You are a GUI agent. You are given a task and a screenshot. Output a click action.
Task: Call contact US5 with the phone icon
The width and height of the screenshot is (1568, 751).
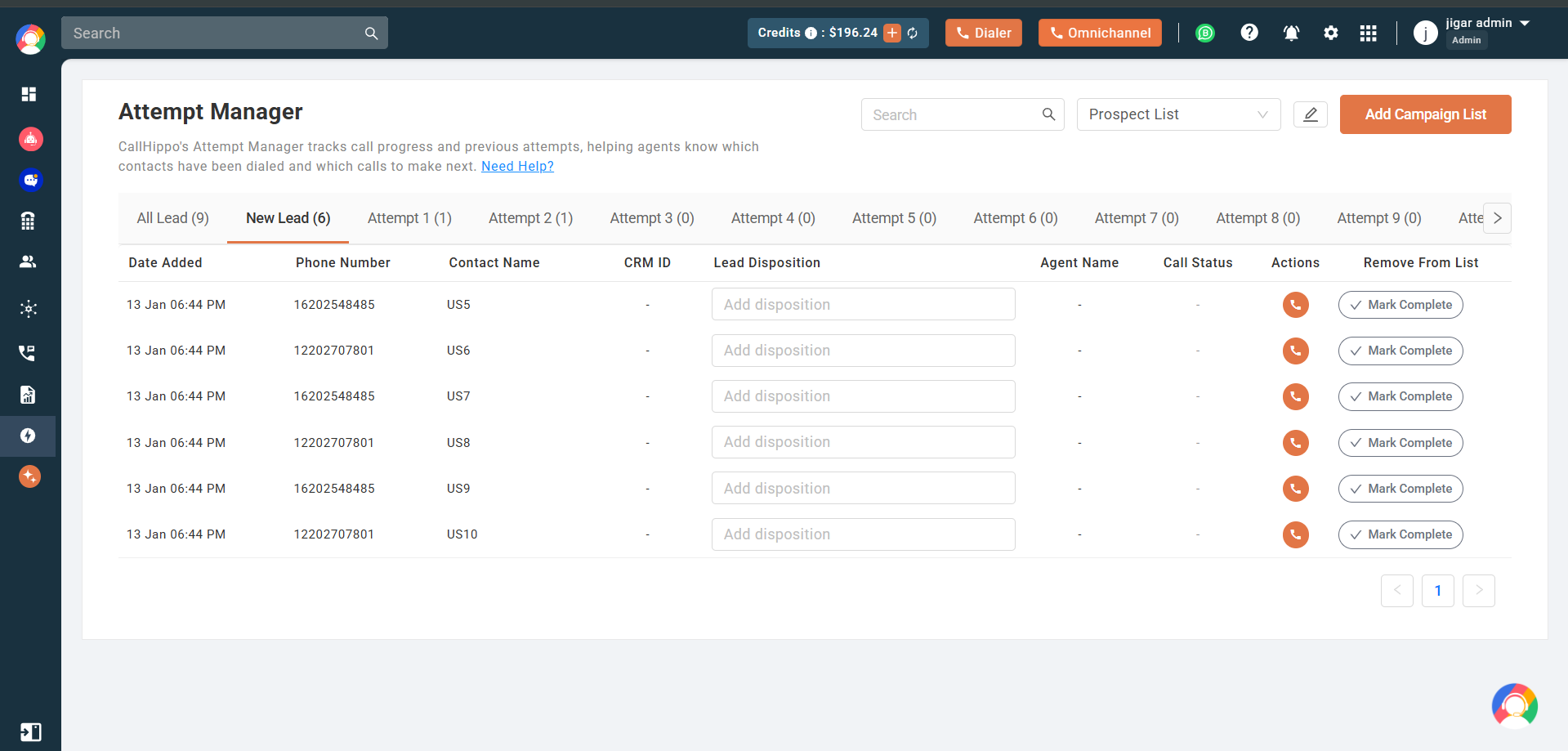pyautogui.click(x=1296, y=305)
